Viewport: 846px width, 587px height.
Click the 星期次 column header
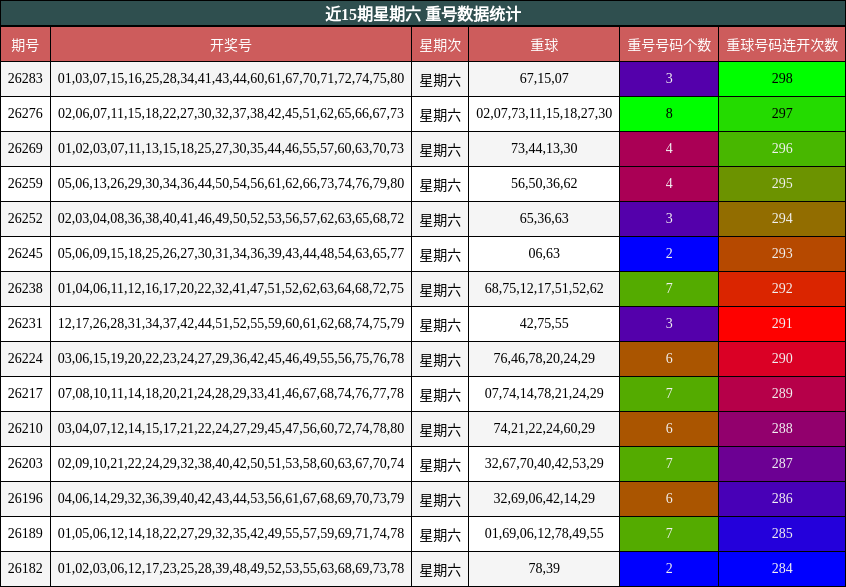point(440,44)
